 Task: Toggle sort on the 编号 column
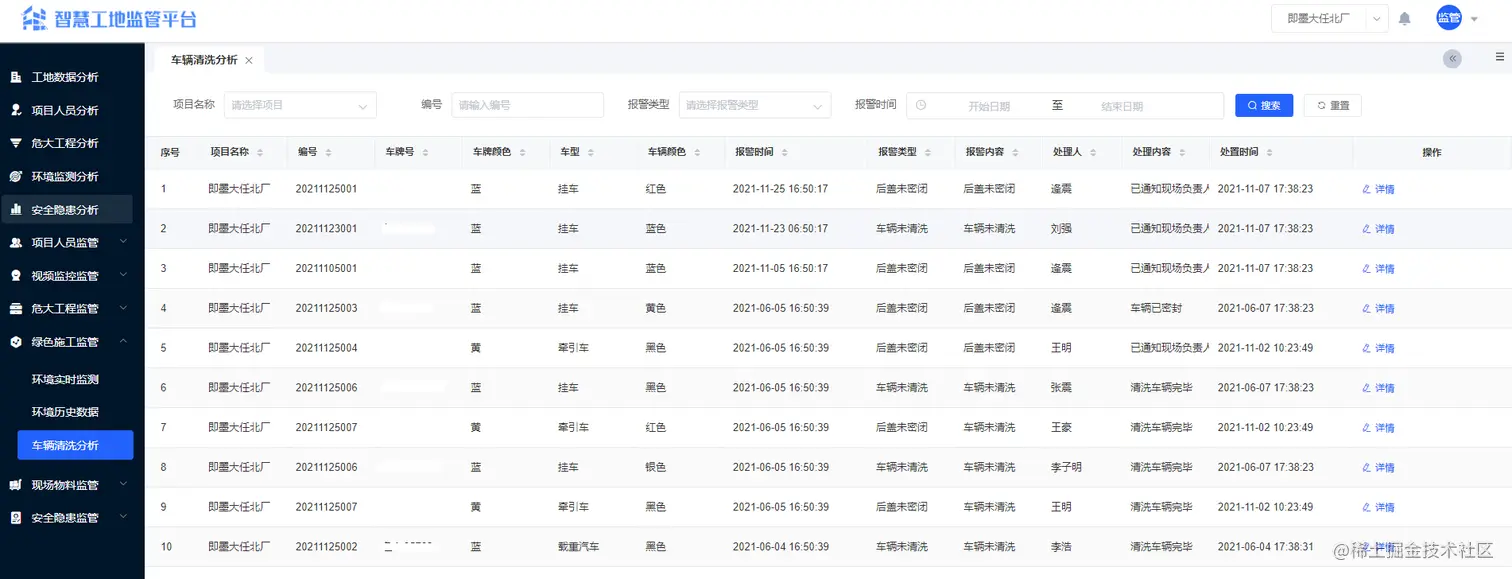328,152
